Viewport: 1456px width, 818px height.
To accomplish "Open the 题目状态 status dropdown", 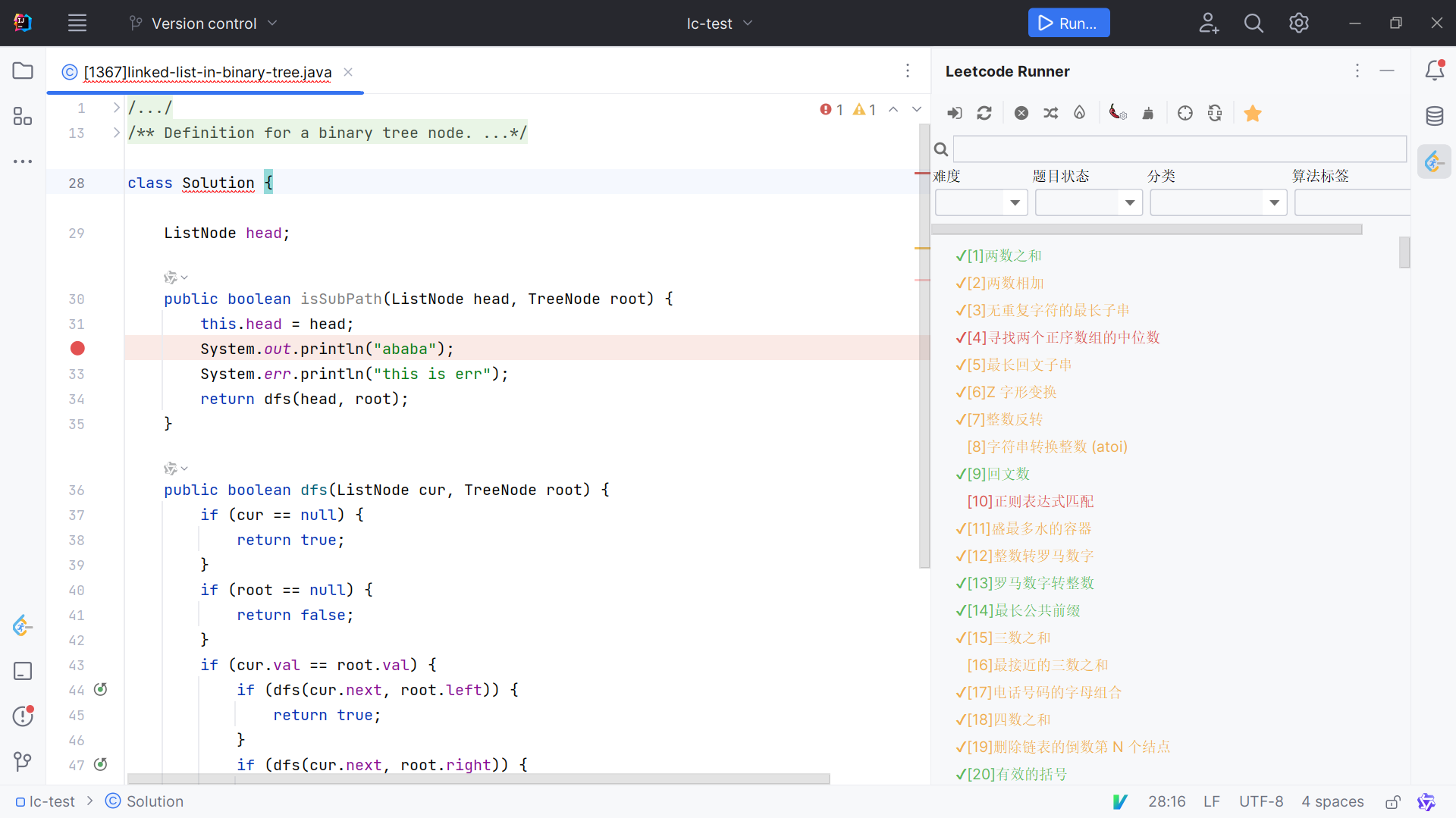I will [x=1088, y=202].
